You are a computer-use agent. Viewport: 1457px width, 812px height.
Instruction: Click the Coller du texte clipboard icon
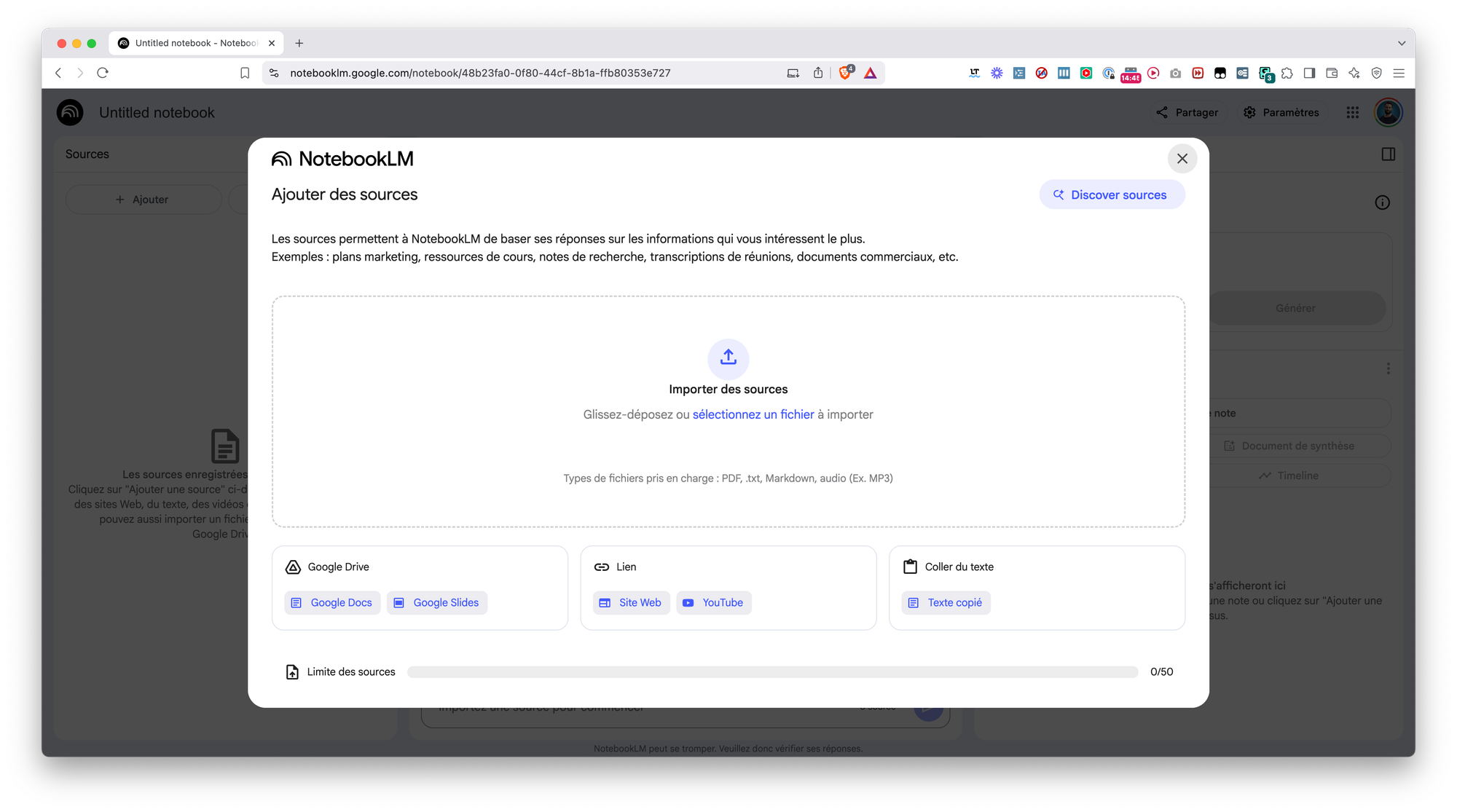[x=910, y=567]
